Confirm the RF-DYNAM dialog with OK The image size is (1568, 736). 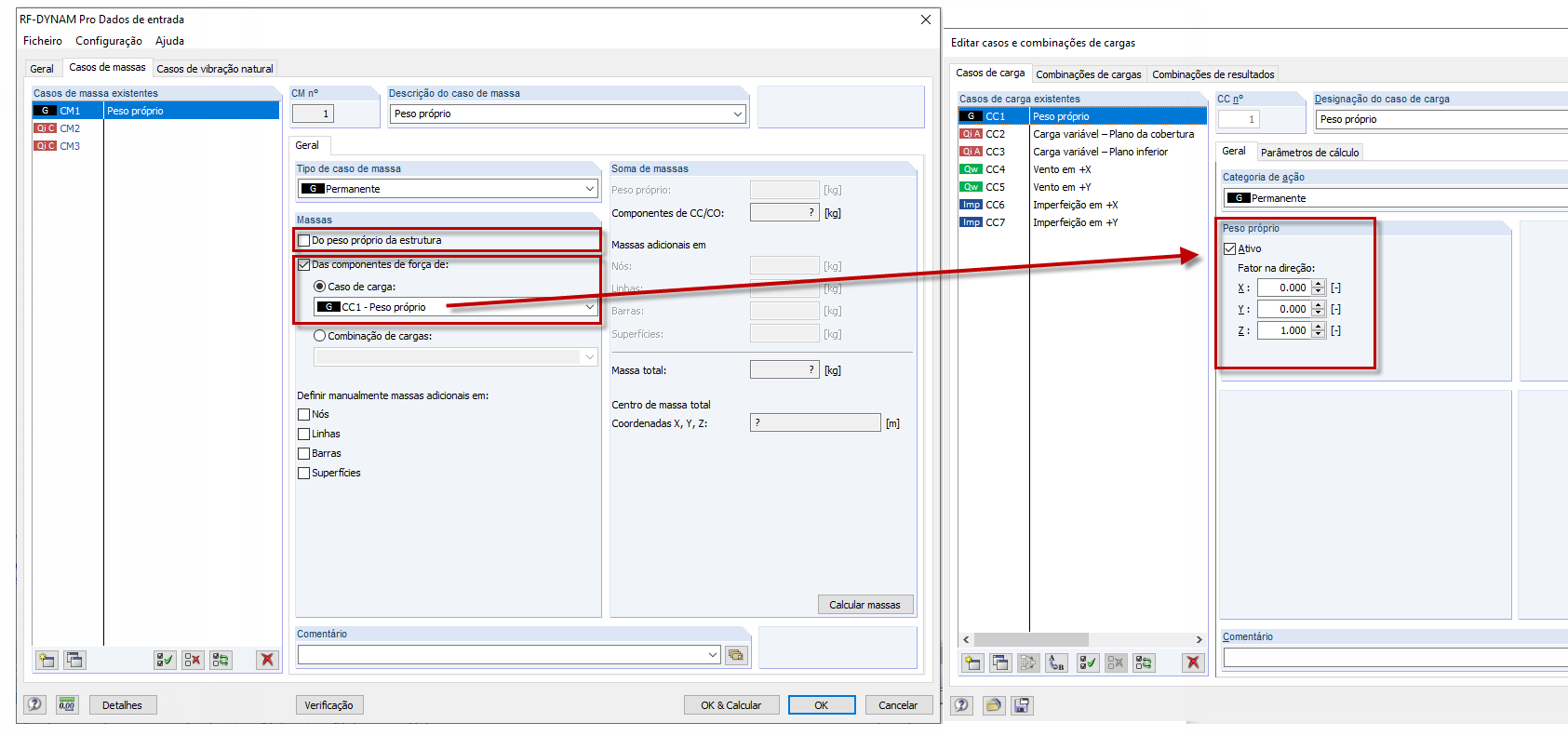(x=822, y=705)
